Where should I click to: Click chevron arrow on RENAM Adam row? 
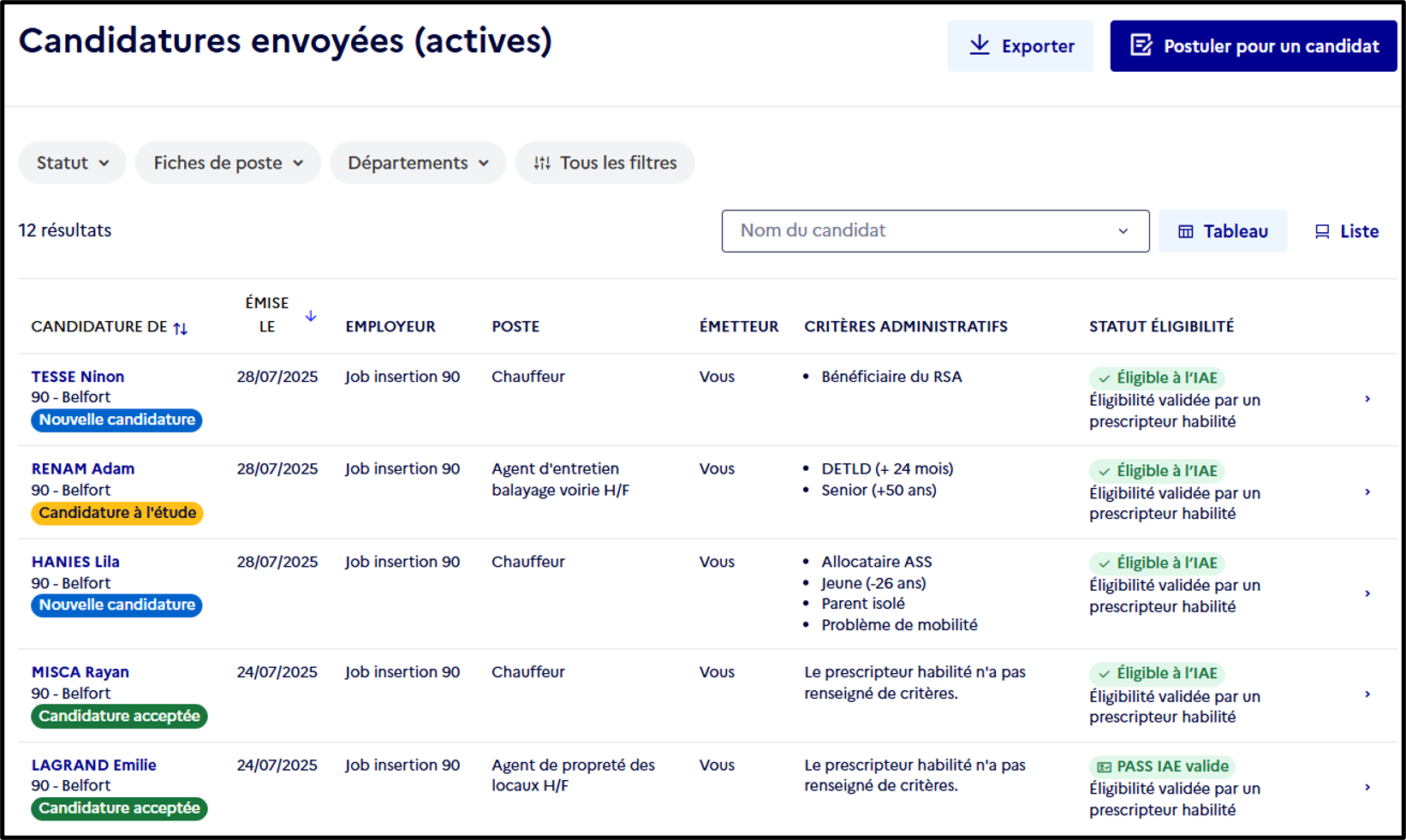(x=1367, y=492)
